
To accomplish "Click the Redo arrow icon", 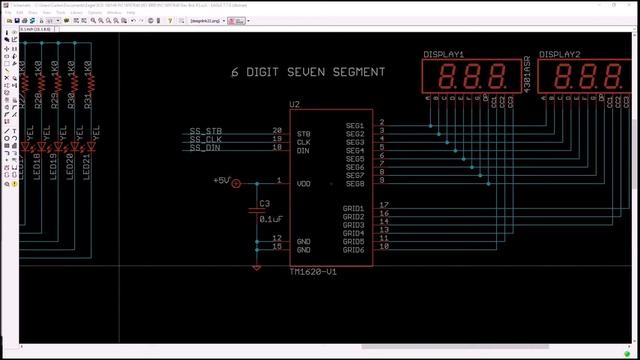I will click(x=141, y=21).
